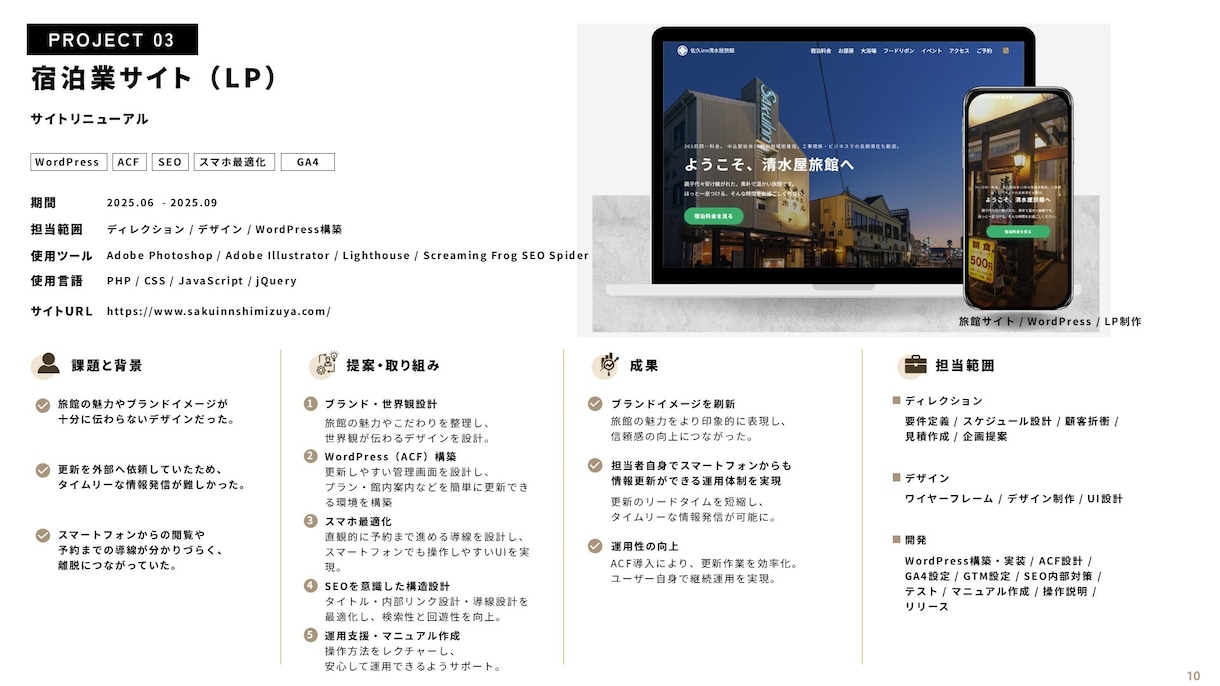Screen dimensions: 1220x686
Task: Click the square bullet beside デザイン heading
Action: click(897, 478)
